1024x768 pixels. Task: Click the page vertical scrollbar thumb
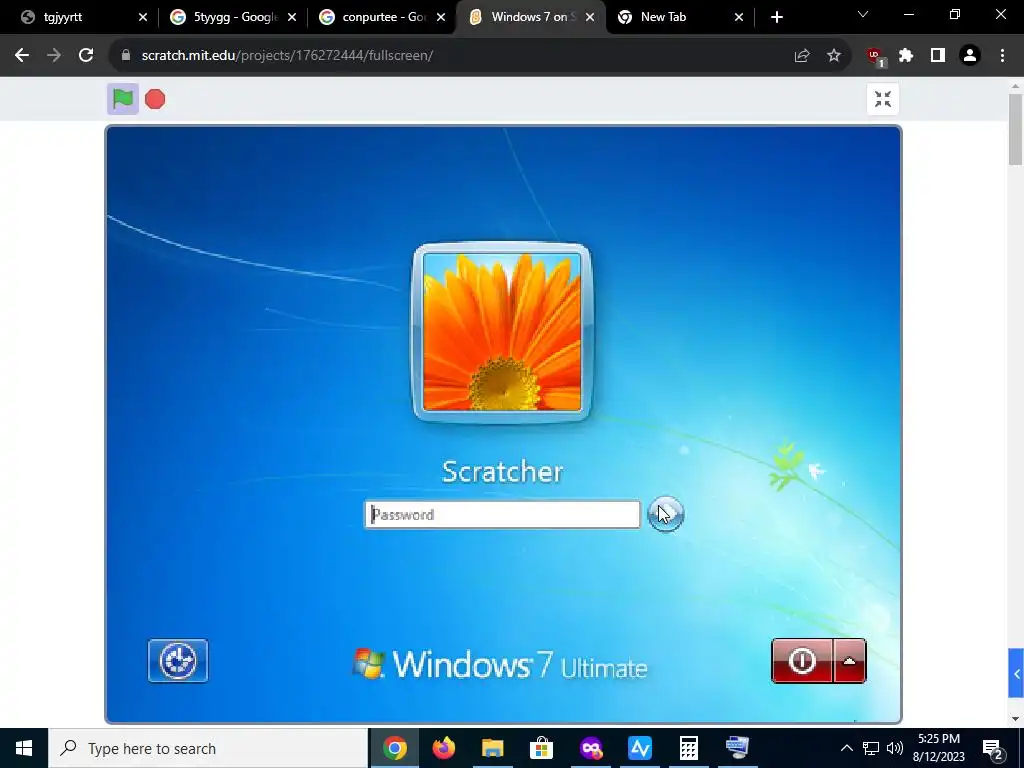click(x=1015, y=129)
